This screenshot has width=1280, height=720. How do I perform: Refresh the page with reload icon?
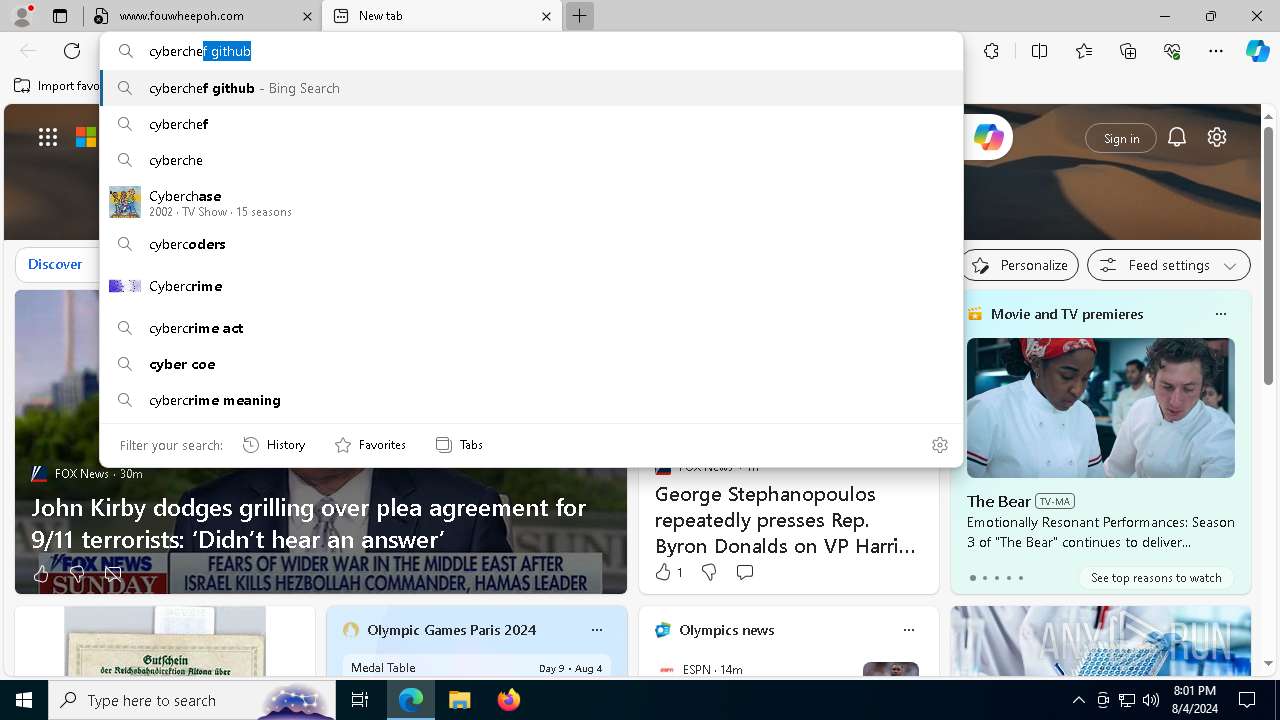click(x=72, y=51)
